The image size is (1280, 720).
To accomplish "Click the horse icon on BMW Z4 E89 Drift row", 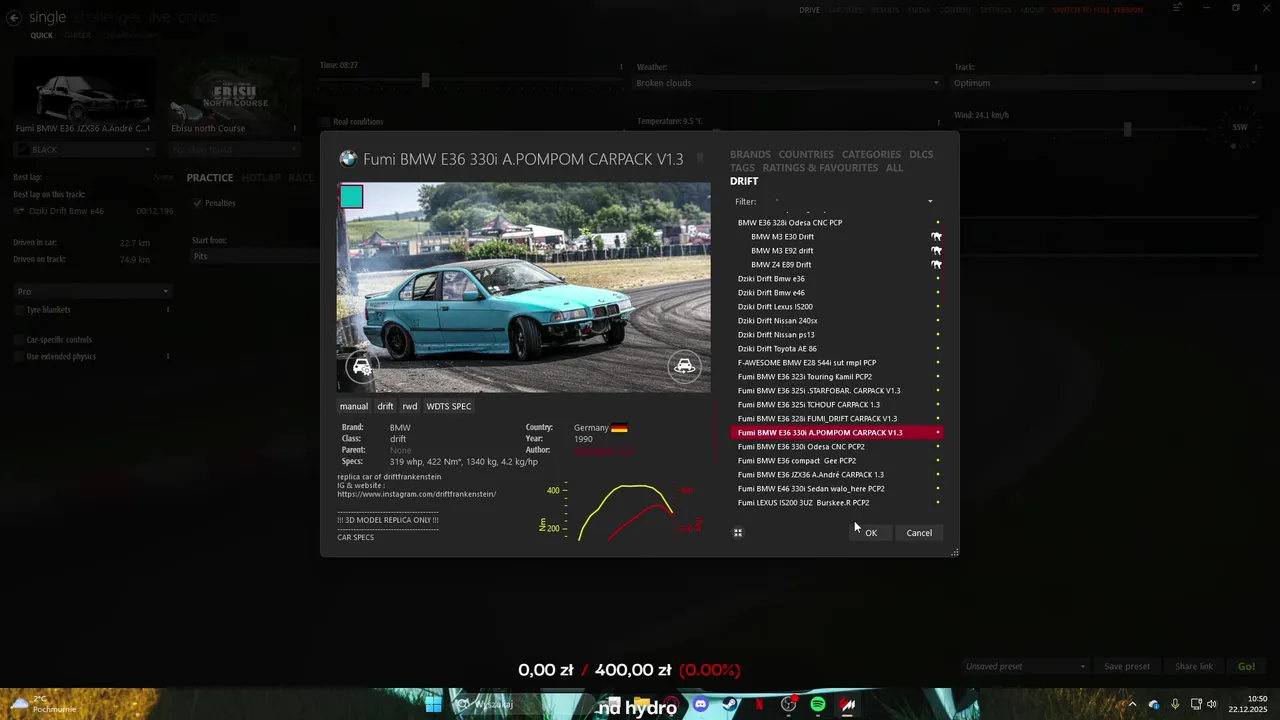I will tap(936, 265).
